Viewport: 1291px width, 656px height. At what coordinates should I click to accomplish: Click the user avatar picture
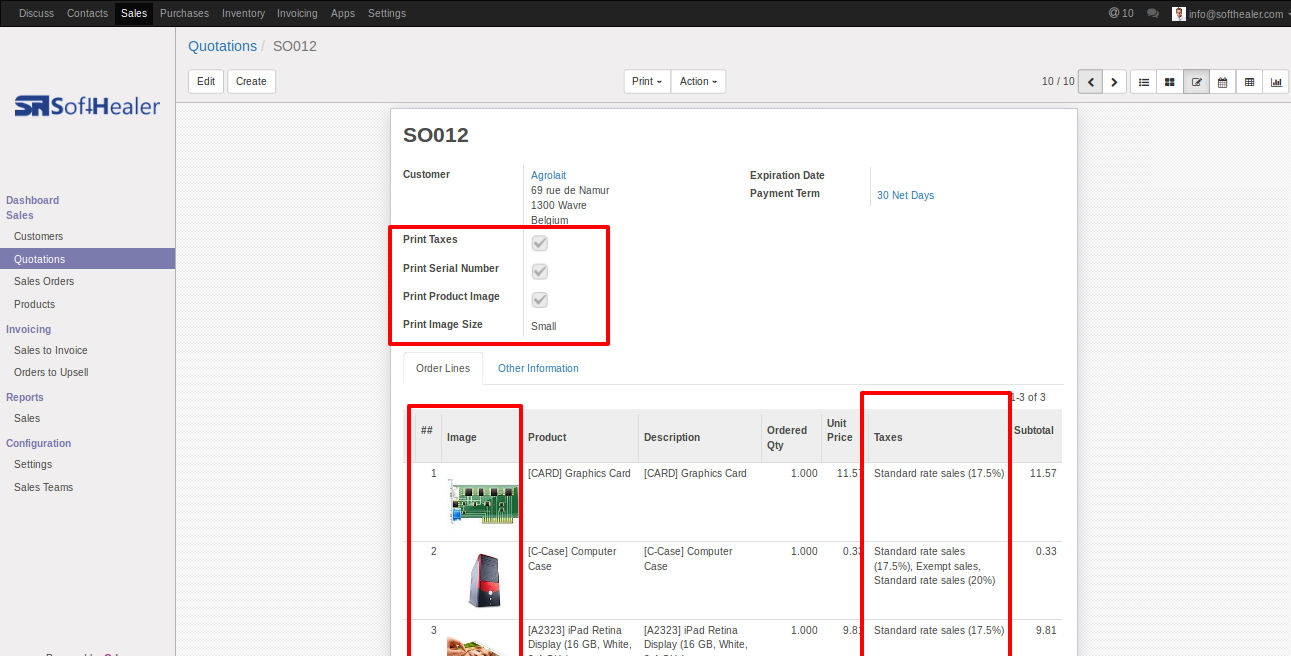pos(1179,14)
